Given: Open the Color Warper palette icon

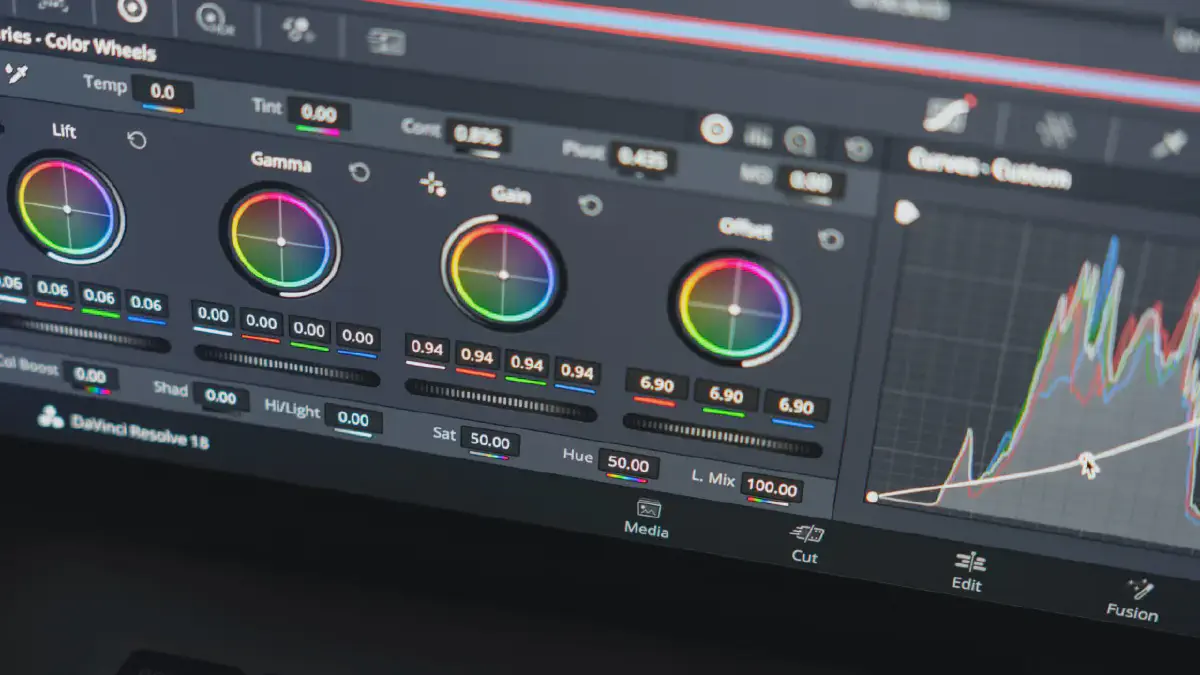Looking at the screenshot, I should 1053,129.
